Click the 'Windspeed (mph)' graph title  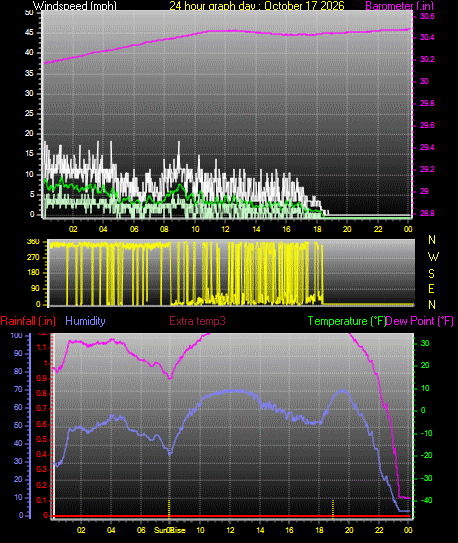click(x=74, y=6)
